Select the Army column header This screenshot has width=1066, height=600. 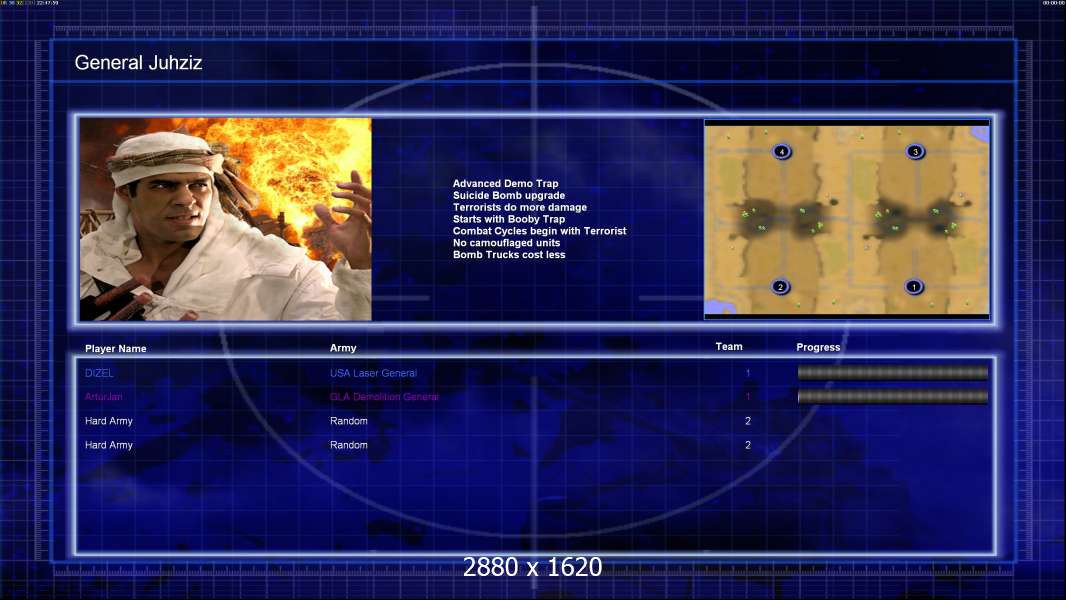point(343,348)
